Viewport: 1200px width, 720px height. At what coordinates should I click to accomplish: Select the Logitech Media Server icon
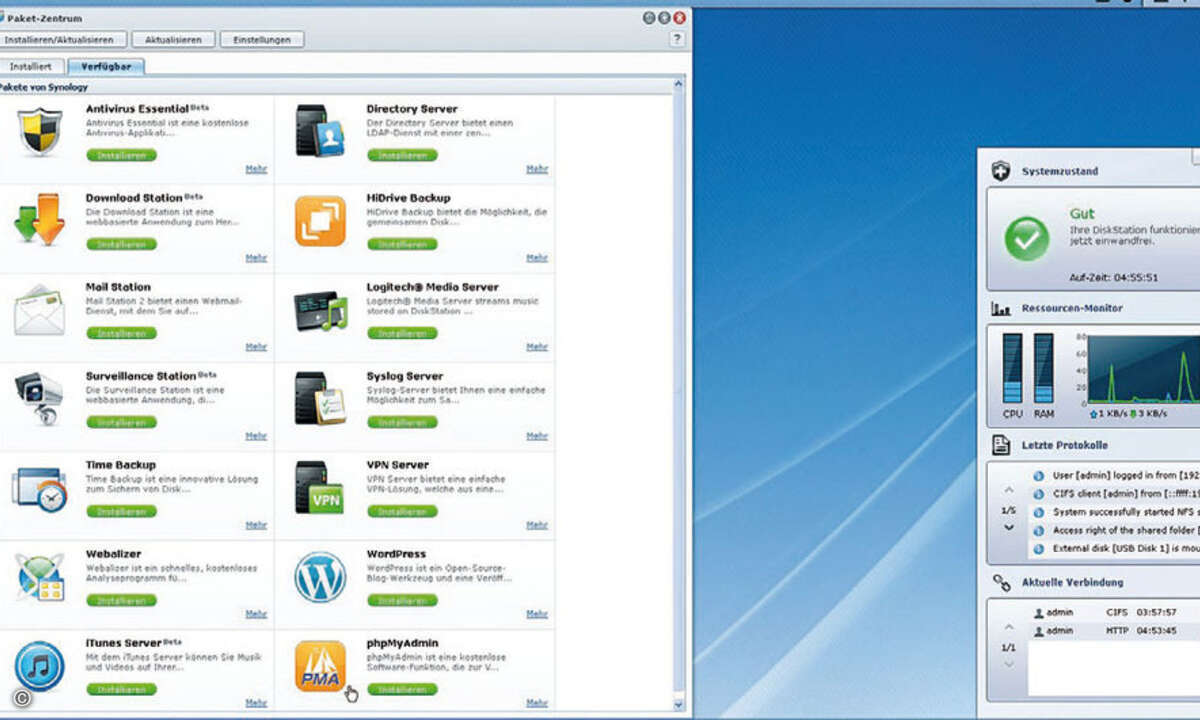(320, 310)
